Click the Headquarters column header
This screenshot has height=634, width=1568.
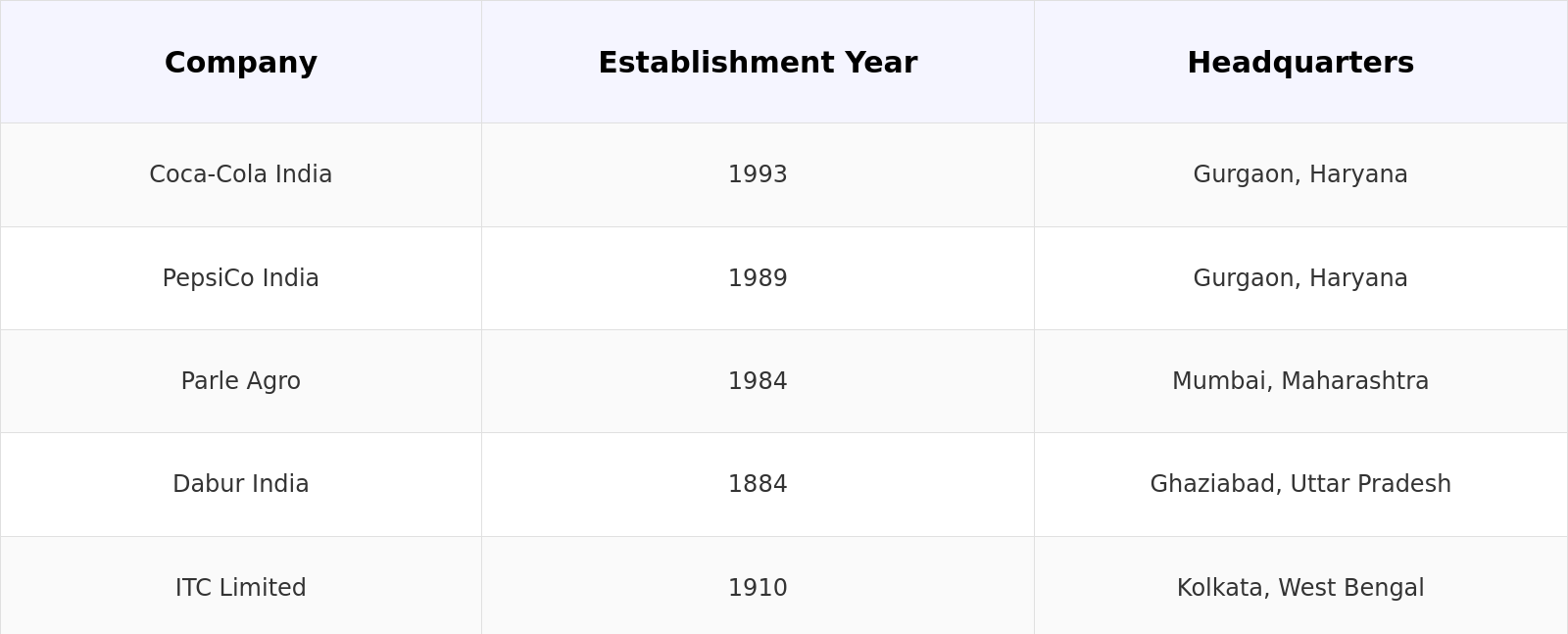1300,63
